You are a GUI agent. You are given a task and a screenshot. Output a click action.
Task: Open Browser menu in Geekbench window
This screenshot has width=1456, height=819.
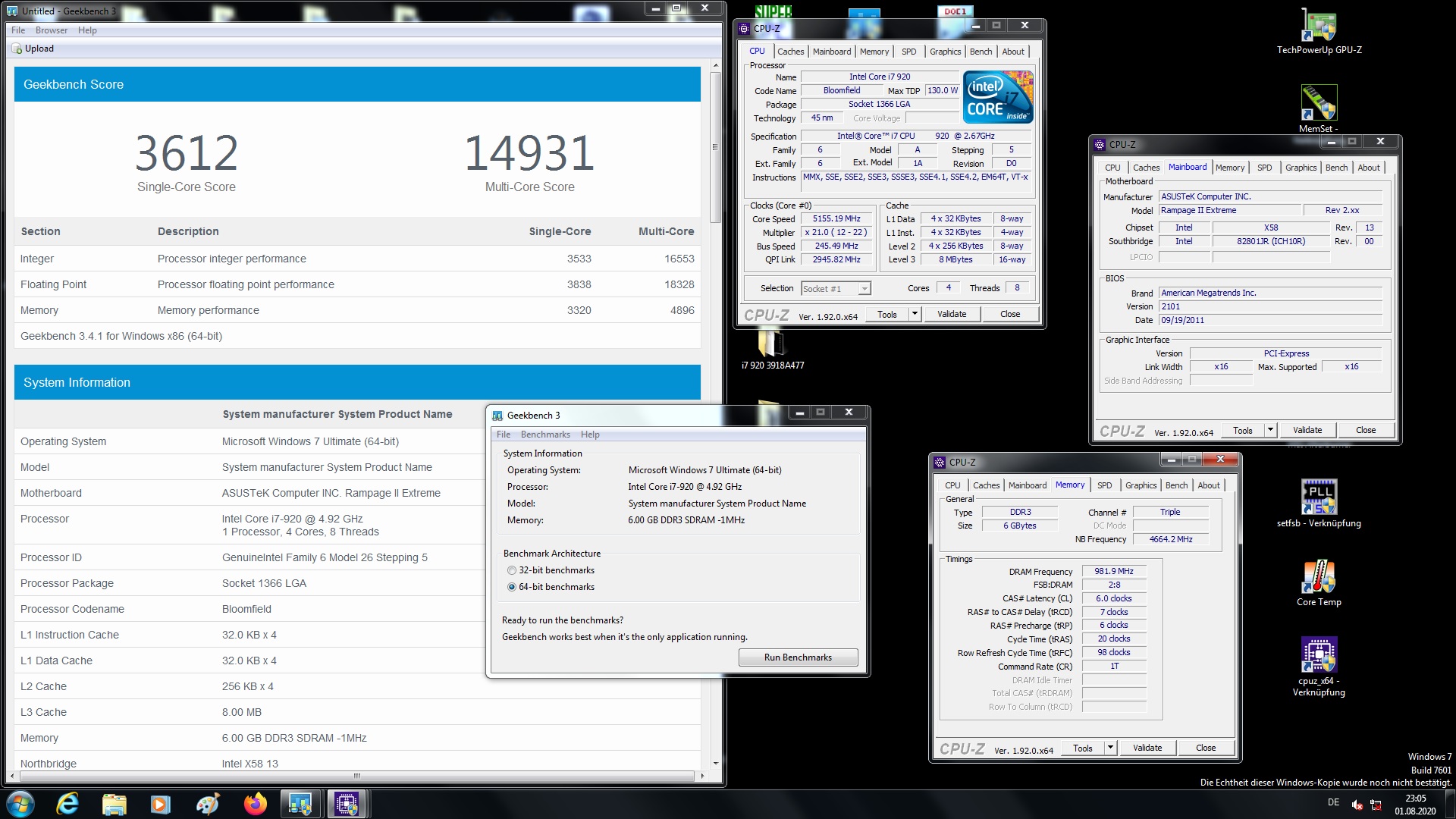click(52, 30)
